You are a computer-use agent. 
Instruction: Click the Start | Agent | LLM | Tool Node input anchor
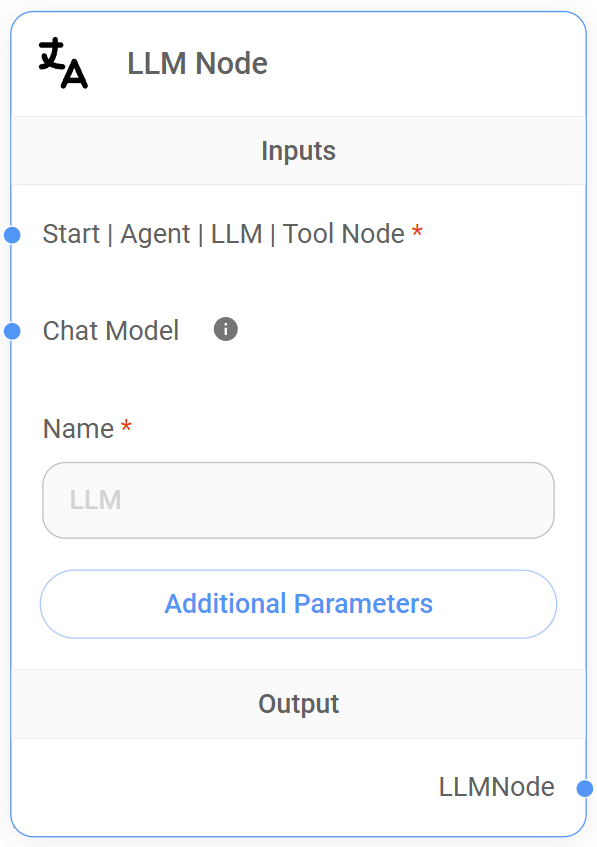tap(12, 235)
